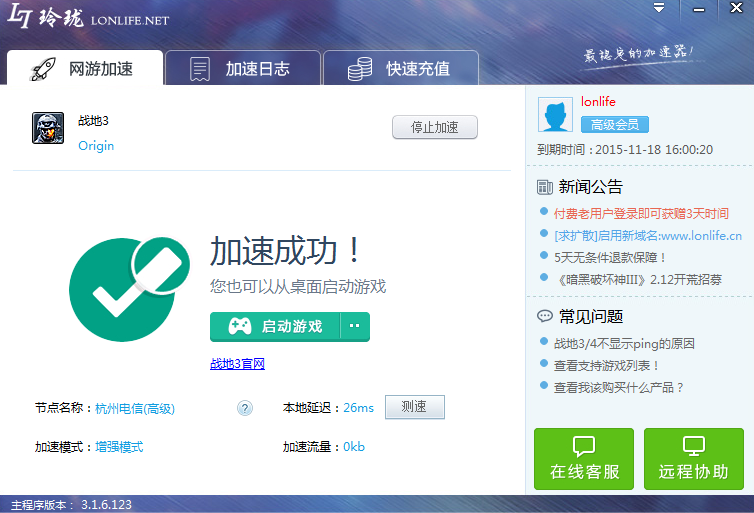Click the Battlefield 3 game icon
Image resolution: width=754 pixels, height=513 pixels.
coord(48,129)
